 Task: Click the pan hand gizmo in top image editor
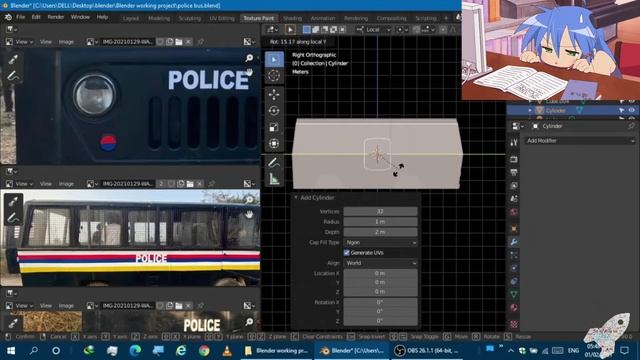point(249,72)
